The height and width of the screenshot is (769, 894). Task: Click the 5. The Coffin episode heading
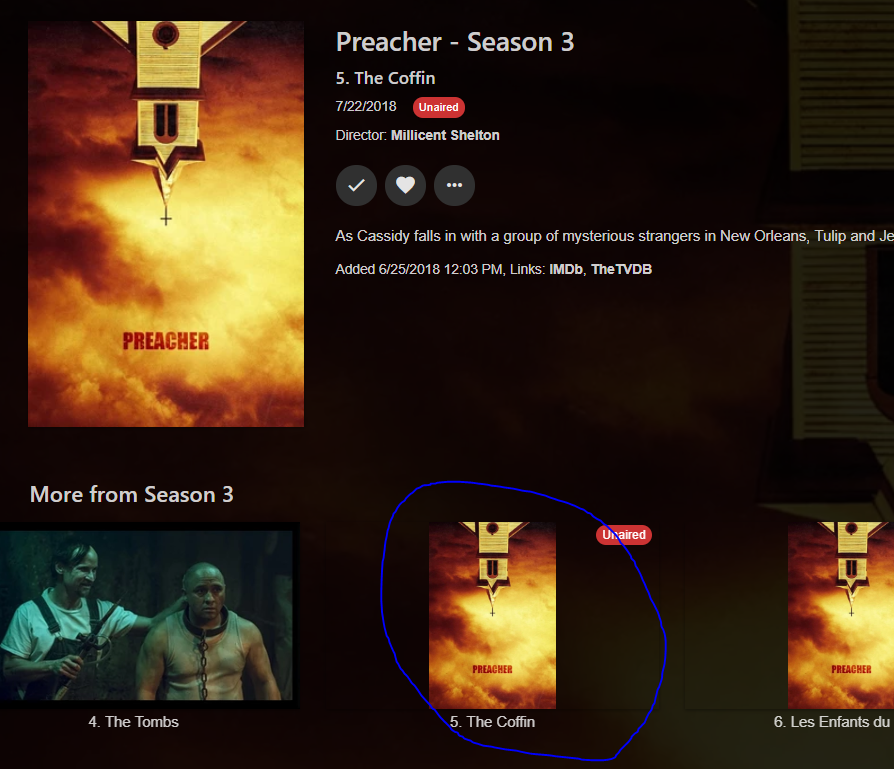[x=385, y=78]
